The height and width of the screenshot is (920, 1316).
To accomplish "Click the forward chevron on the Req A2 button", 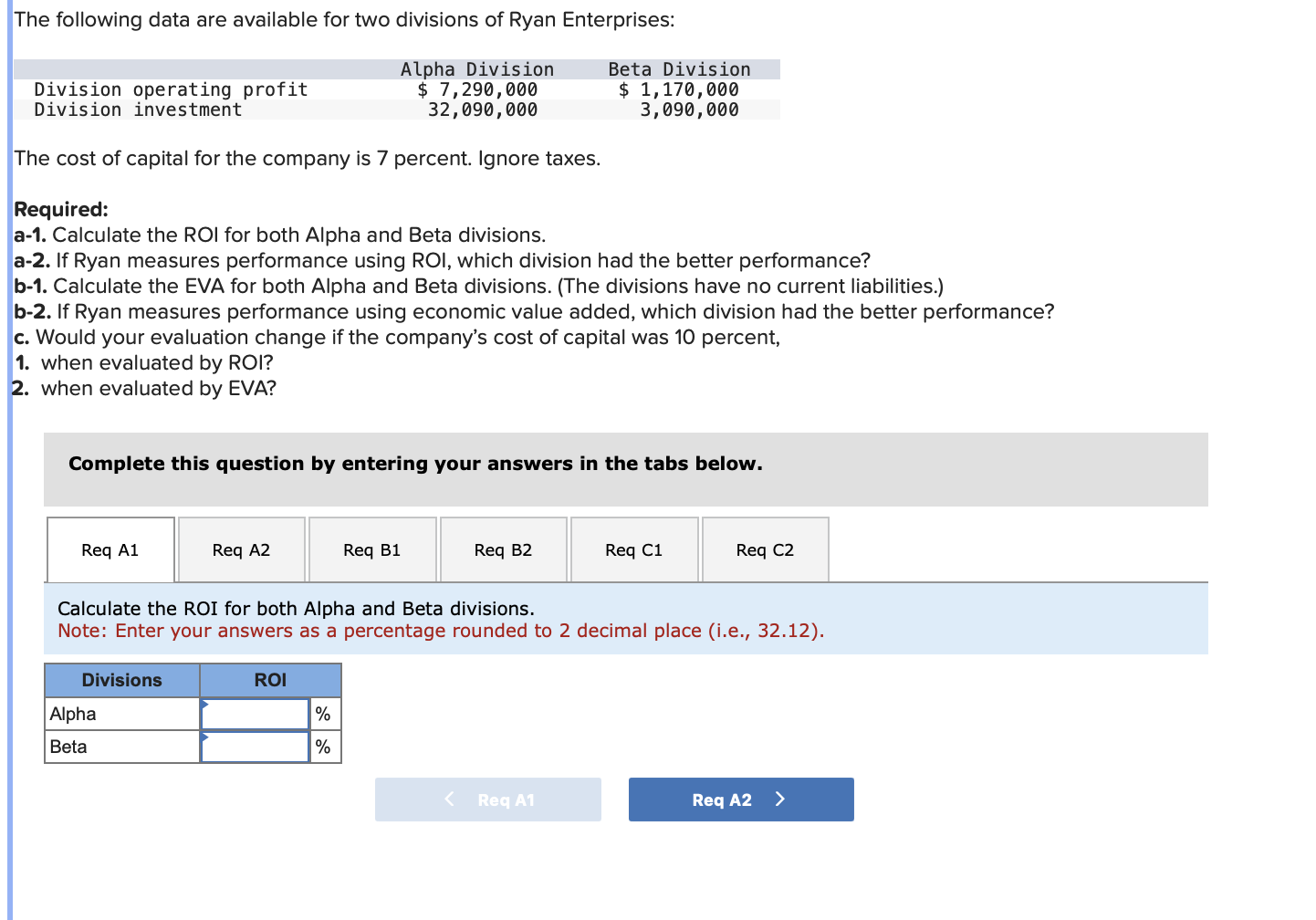I will (x=780, y=800).
